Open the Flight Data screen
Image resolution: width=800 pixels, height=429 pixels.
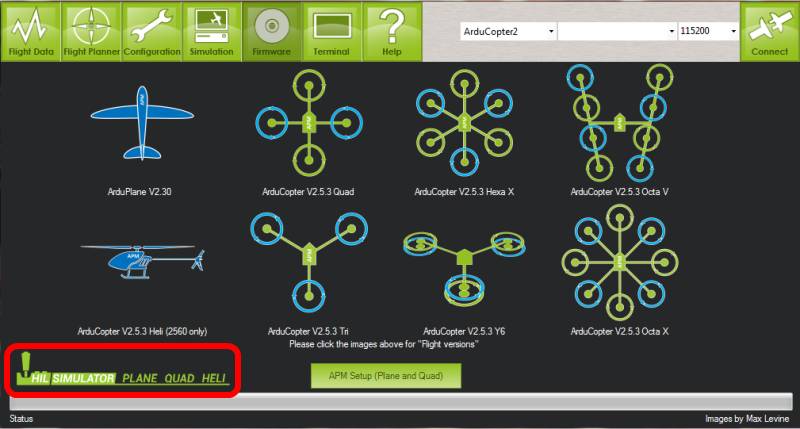pyautogui.click(x=30, y=30)
